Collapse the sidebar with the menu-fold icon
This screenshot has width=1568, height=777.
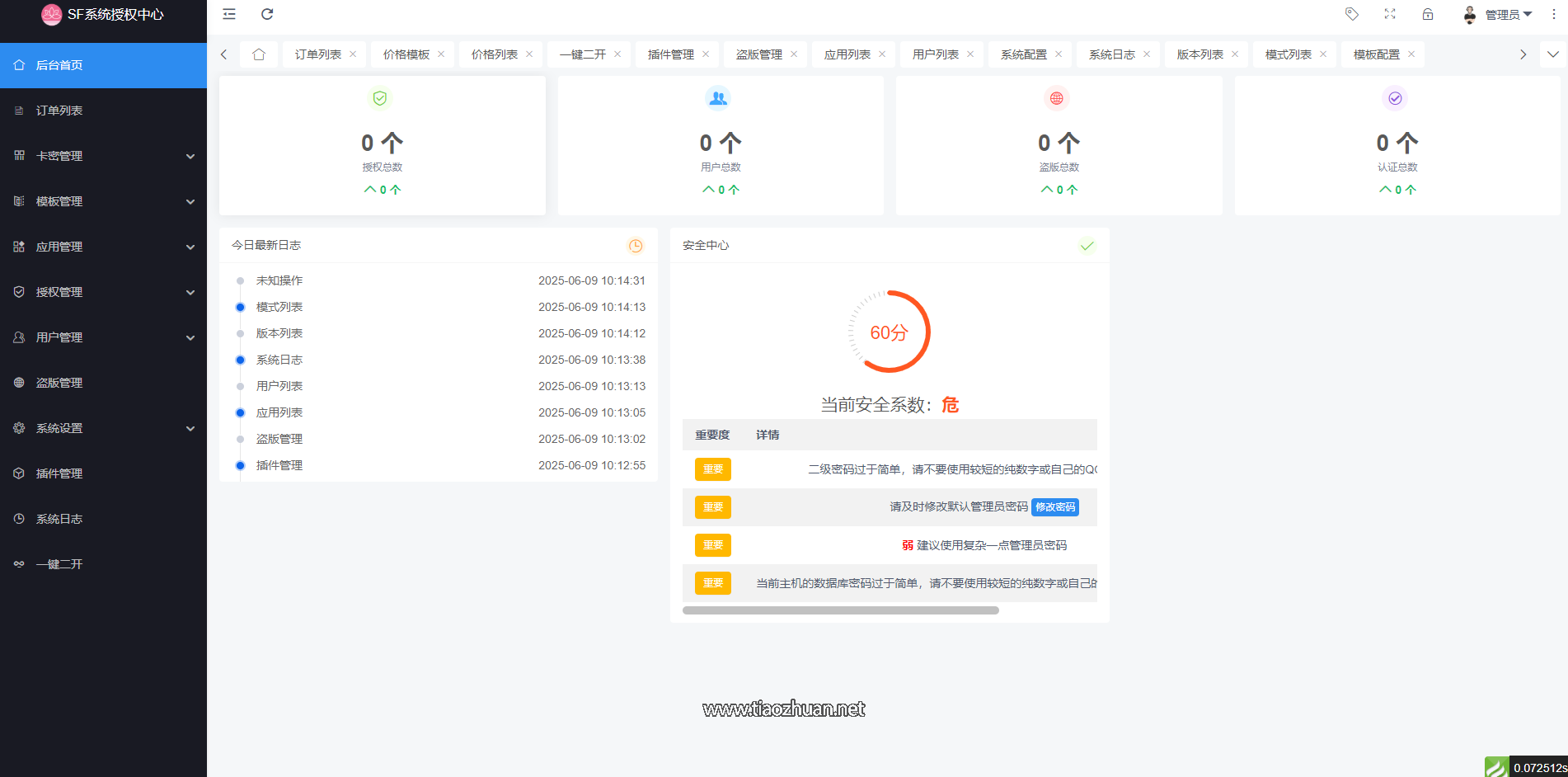coord(229,14)
